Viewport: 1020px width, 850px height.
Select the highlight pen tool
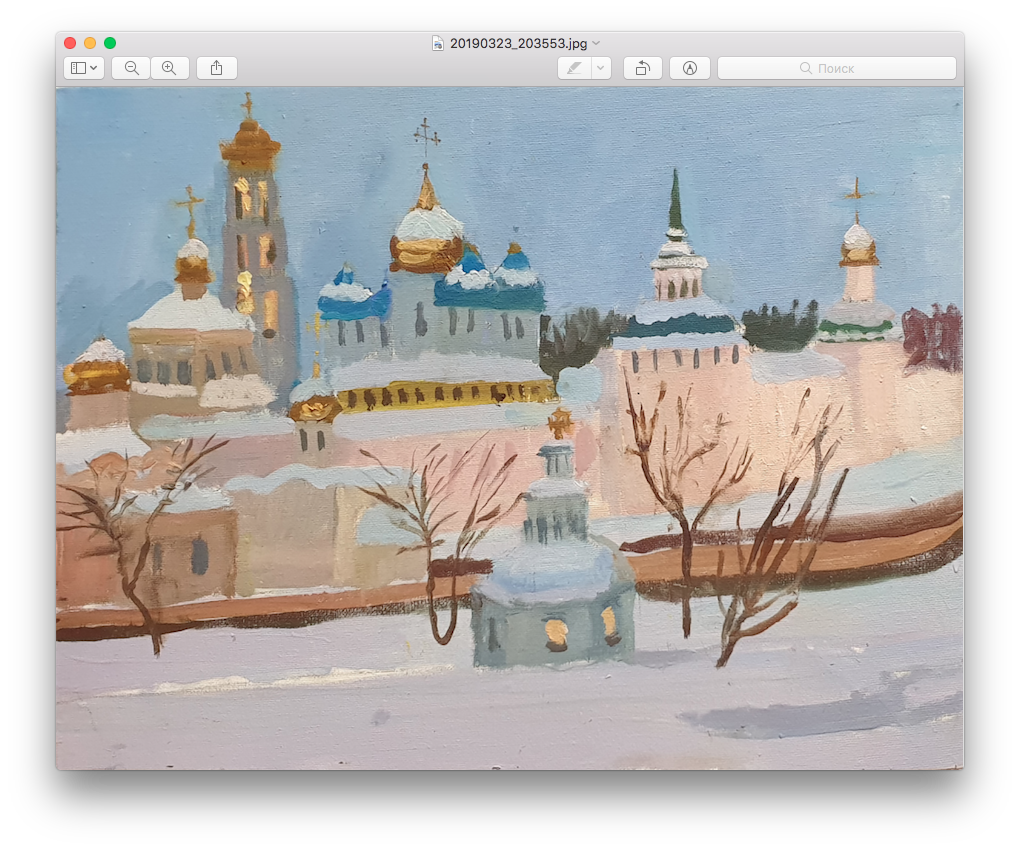tap(574, 68)
